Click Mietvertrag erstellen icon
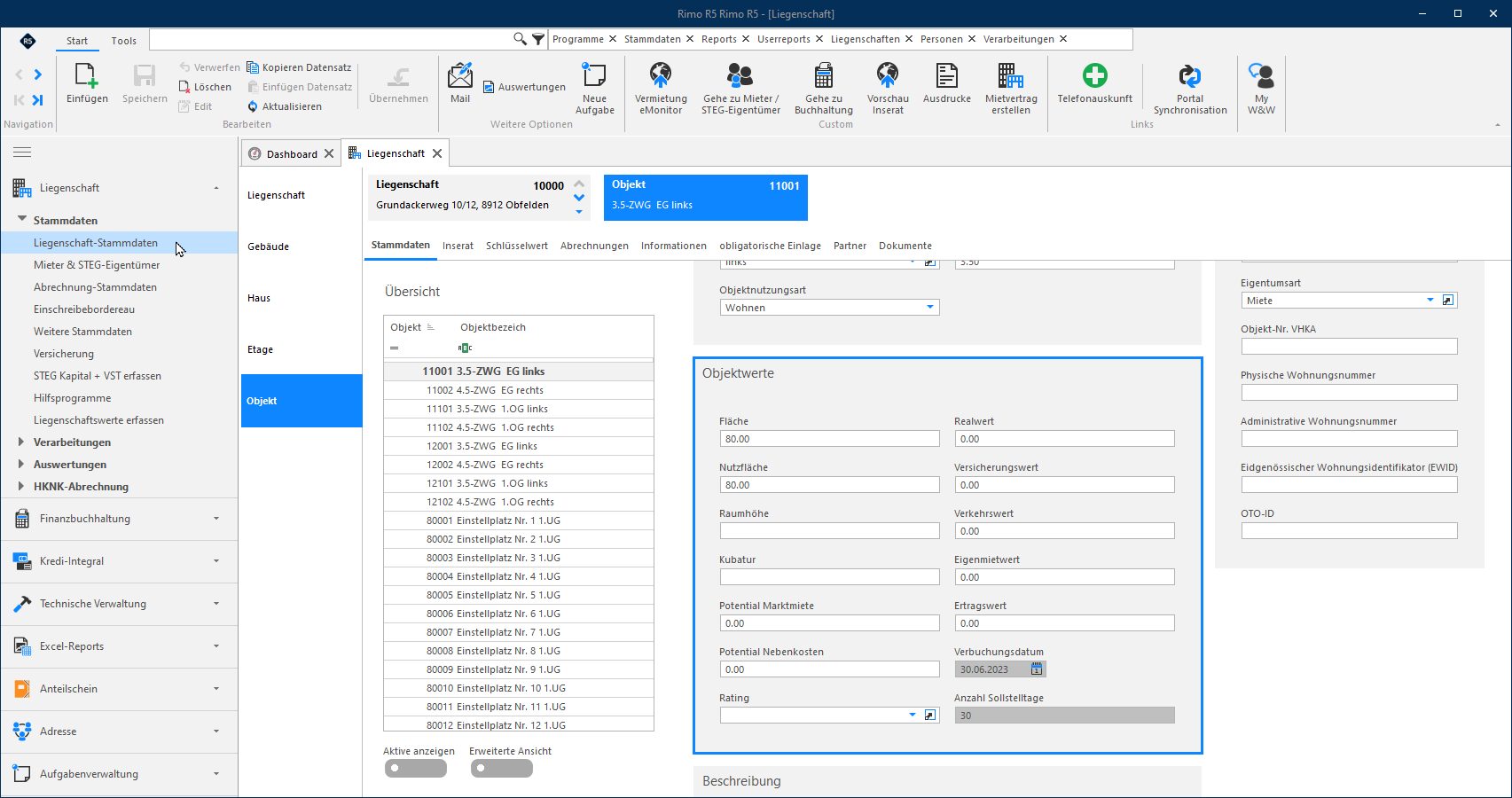The image size is (1512, 798). 1011,89
